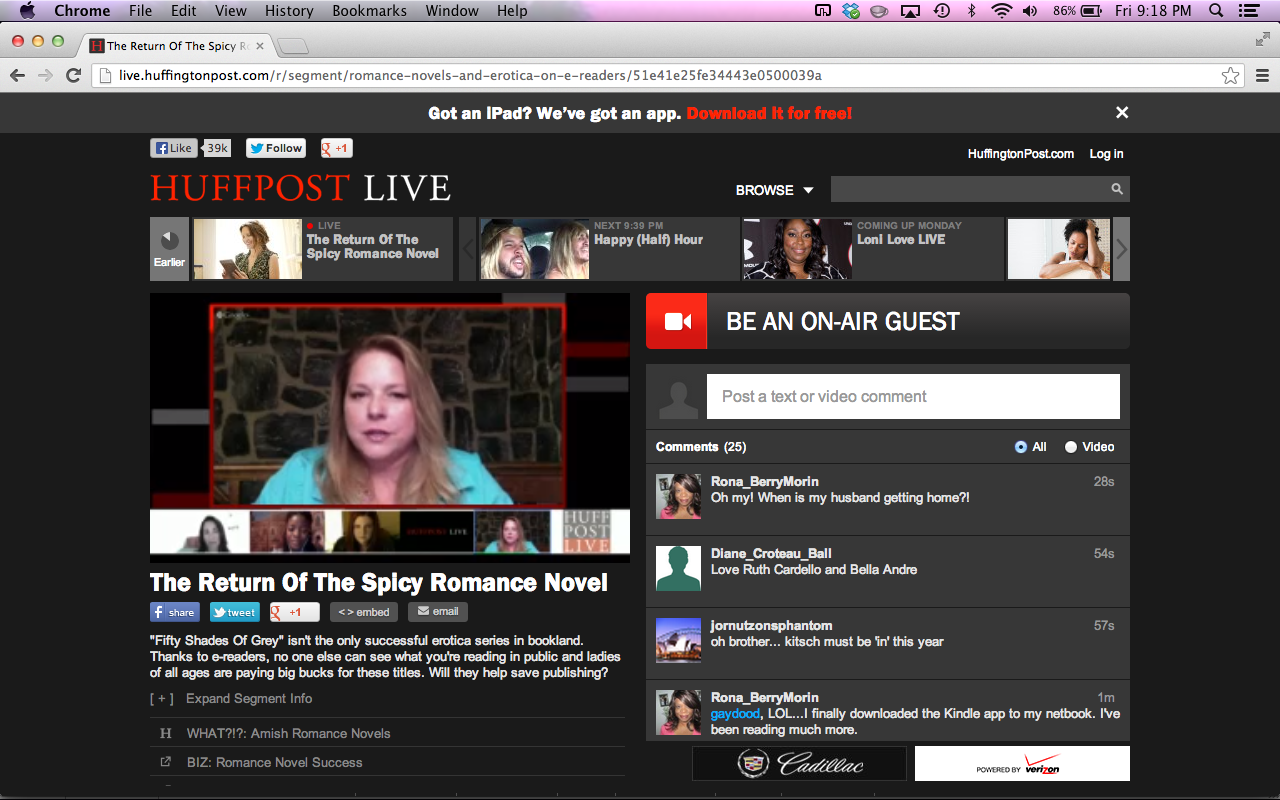Close the iPad app banner

pyautogui.click(x=1122, y=113)
